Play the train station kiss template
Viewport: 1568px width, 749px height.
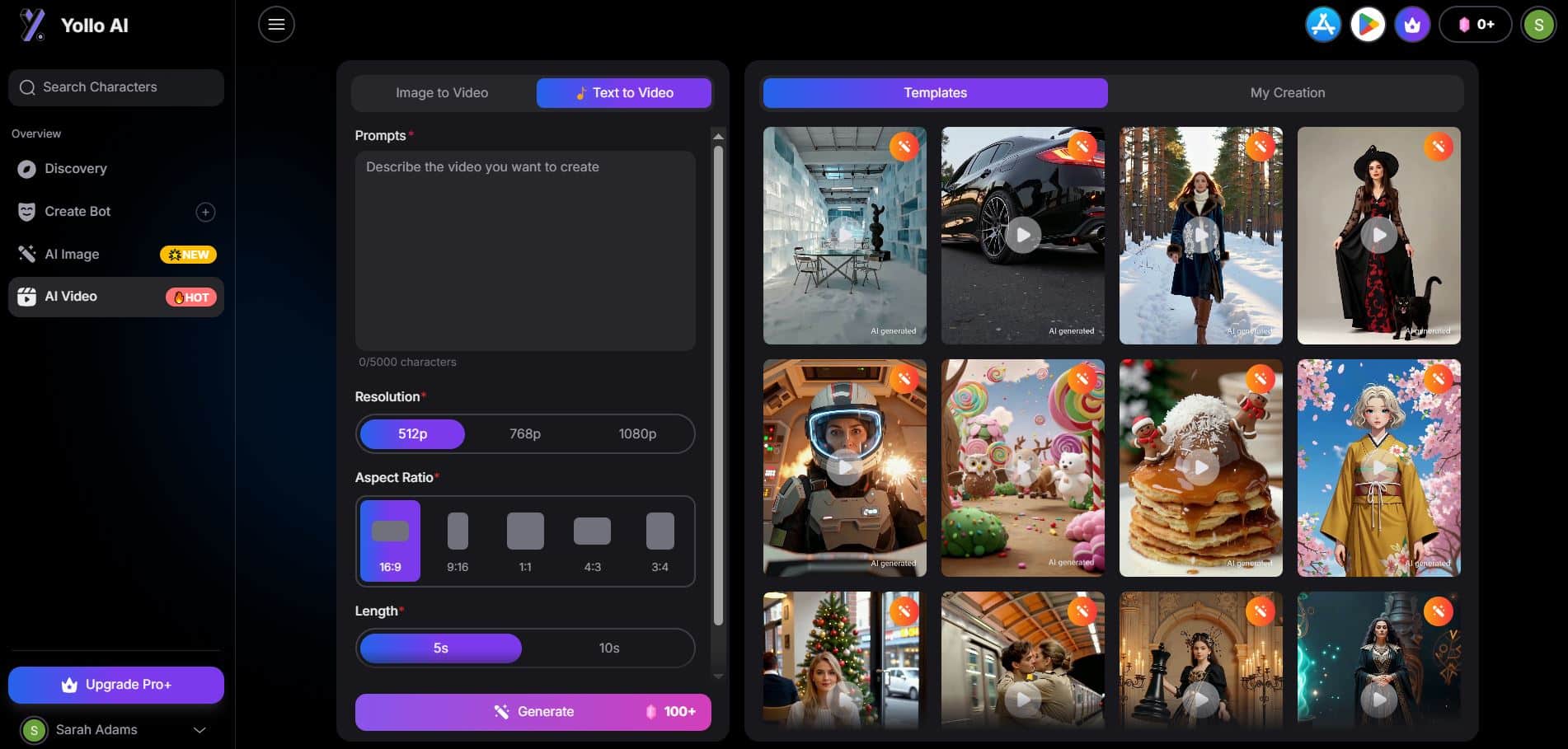tap(1023, 700)
